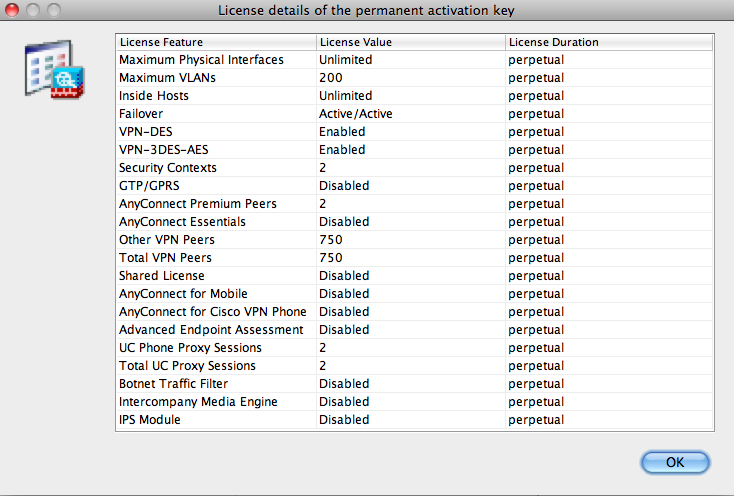Select the Maximum Physical Interfaces row
The image size is (734, 496).
point(415,60)
